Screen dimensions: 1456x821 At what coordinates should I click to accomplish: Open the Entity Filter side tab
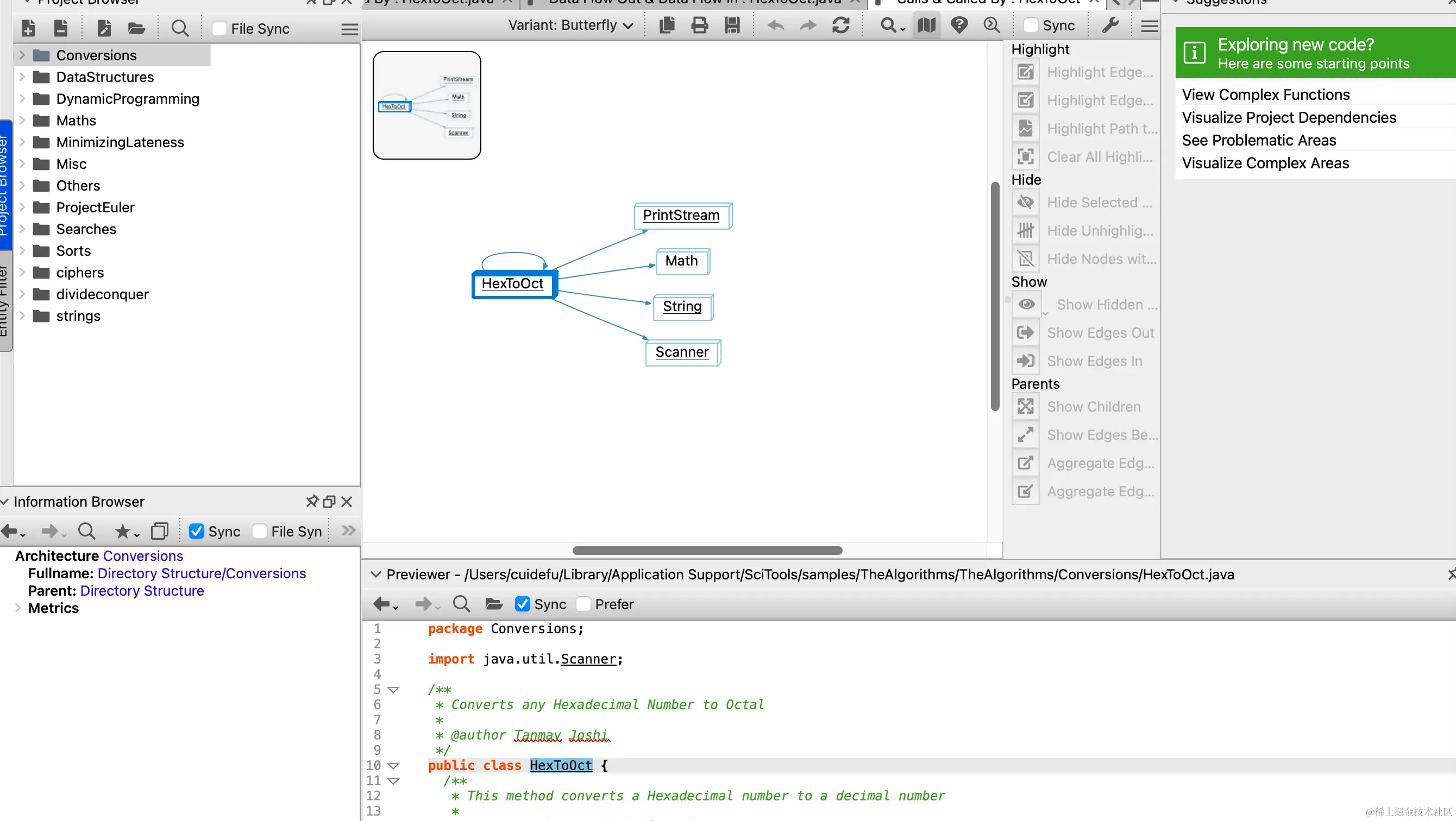click(x=4, y=301)
